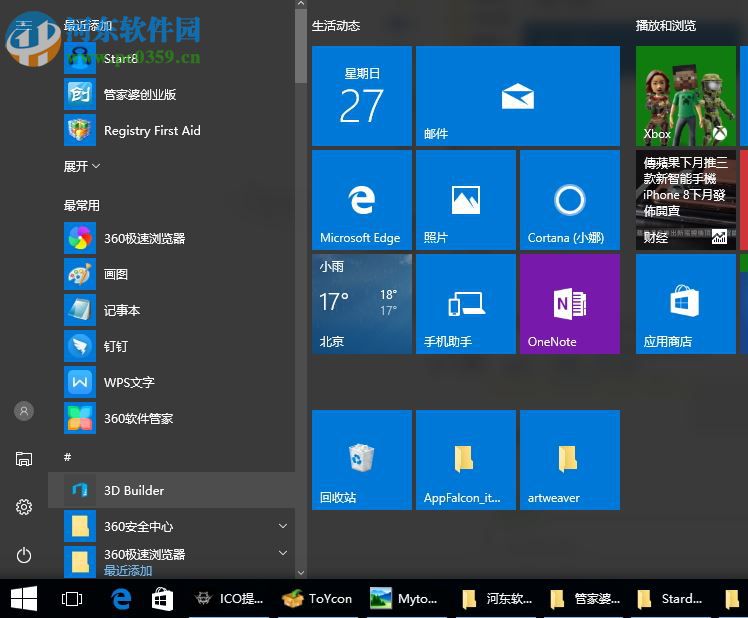748x618 pixels.
Task: Launch 管家婆创业版 from recently added
Action: click(171, 94)
